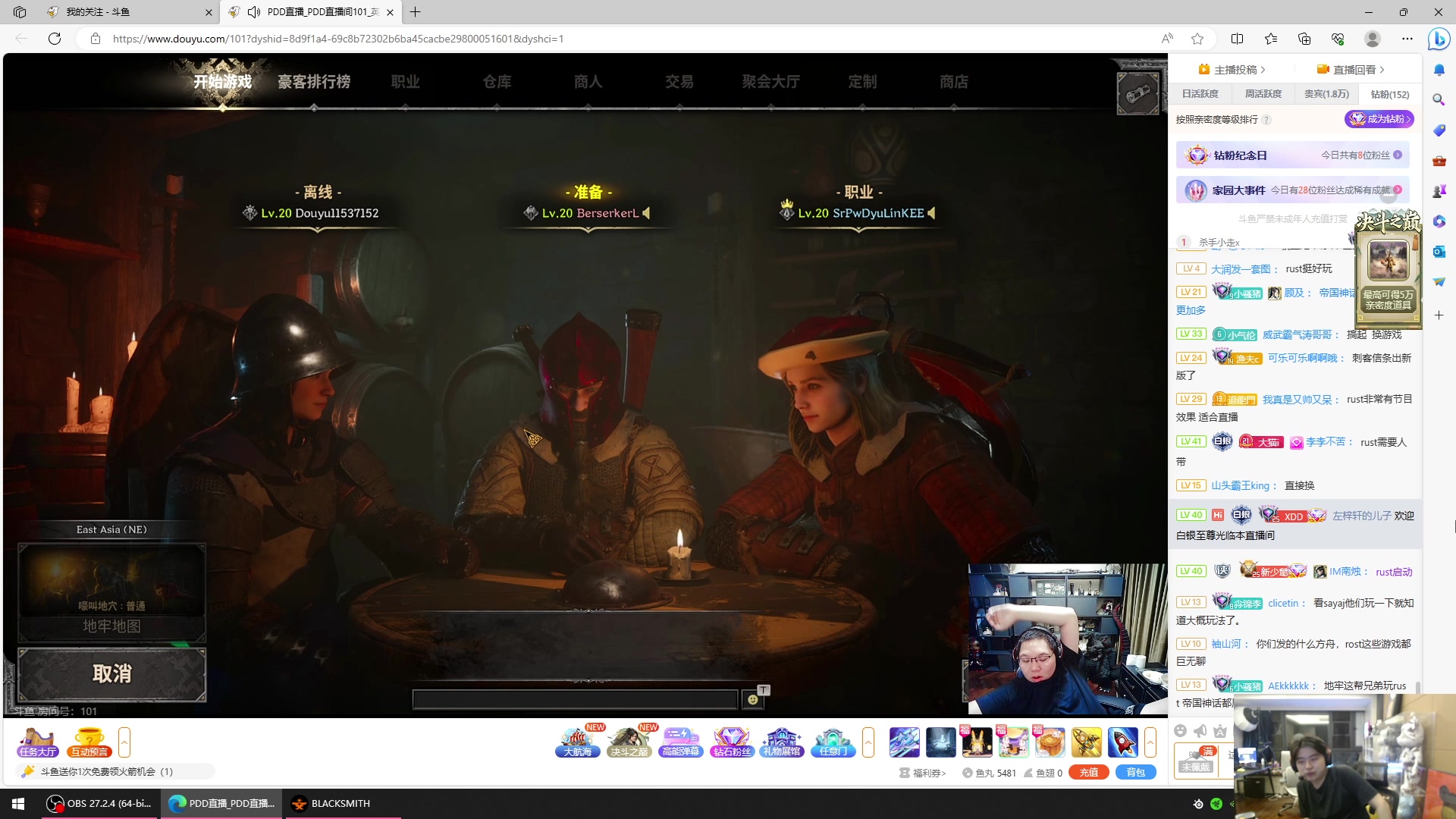Viewport: 1456px width, 819px height.
Task: Click the 充值 recharge button
Action: [1088, 772]
